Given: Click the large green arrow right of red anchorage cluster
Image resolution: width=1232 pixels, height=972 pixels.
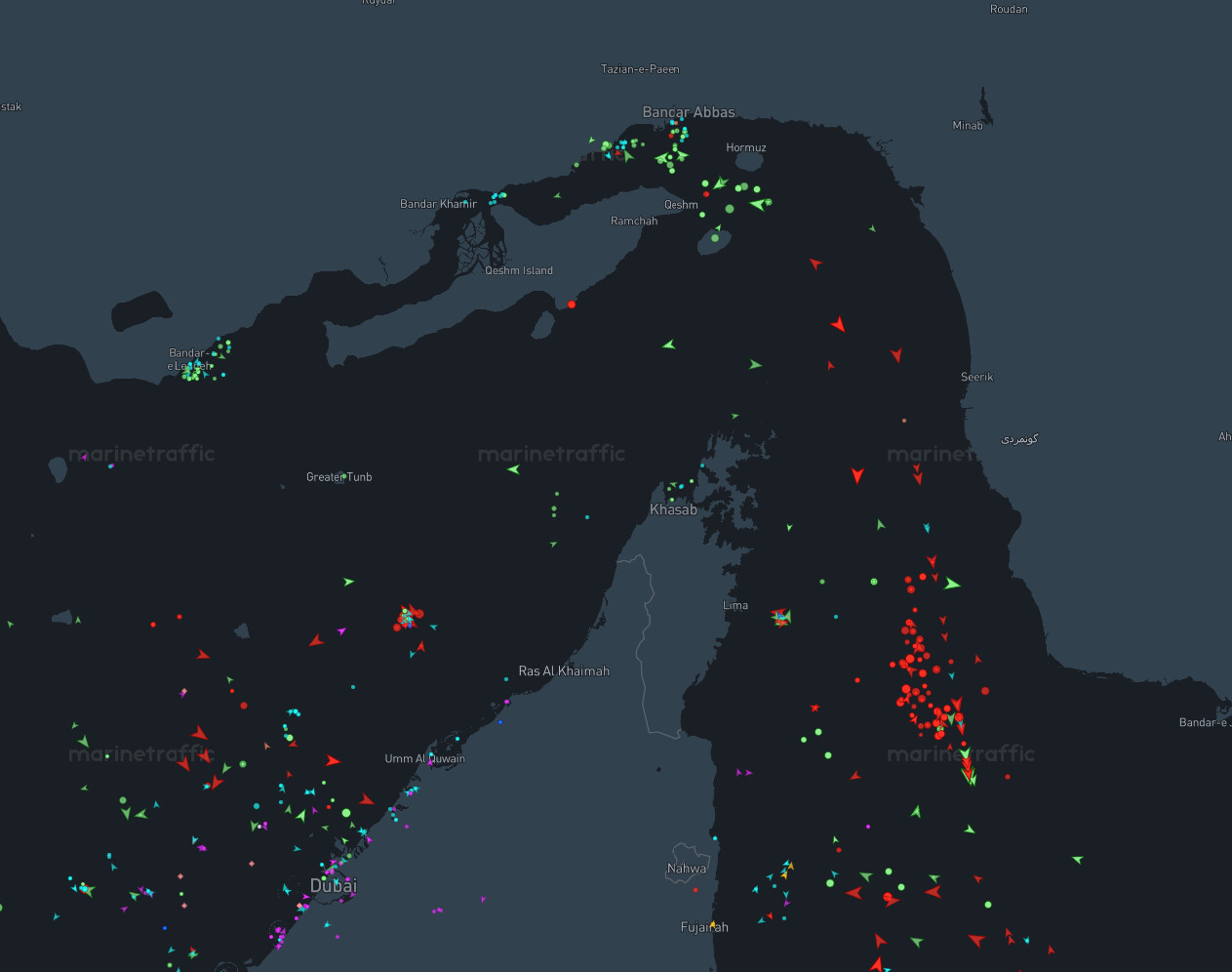Looking at the screenshot, I should point(952,584).
